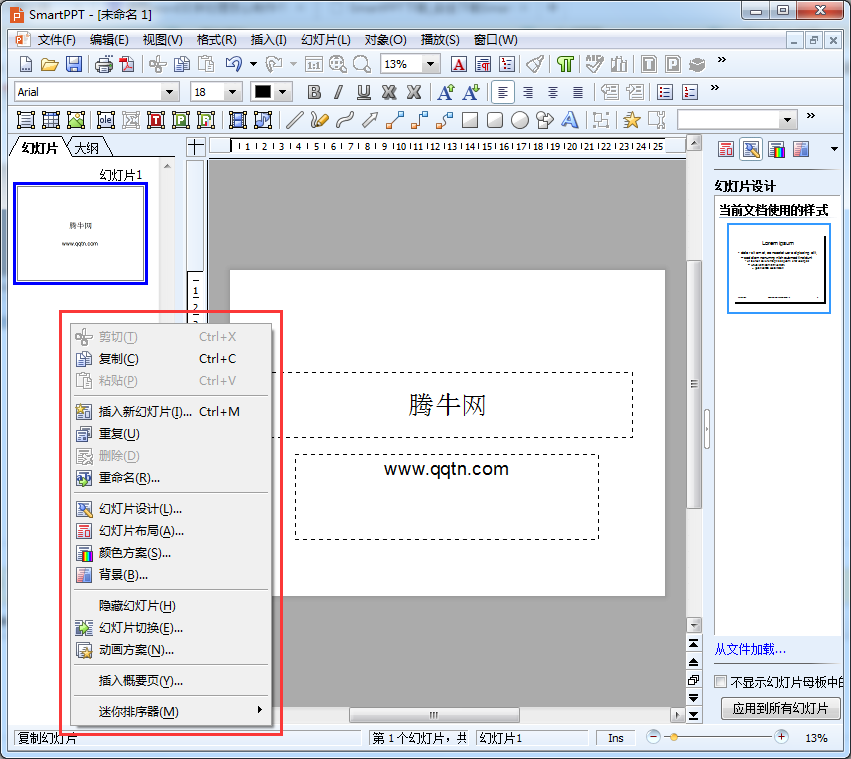Click the 应用到所有幻灯片 button
Viewport: 851px width, 759px height.
click(x=780, y=709)
